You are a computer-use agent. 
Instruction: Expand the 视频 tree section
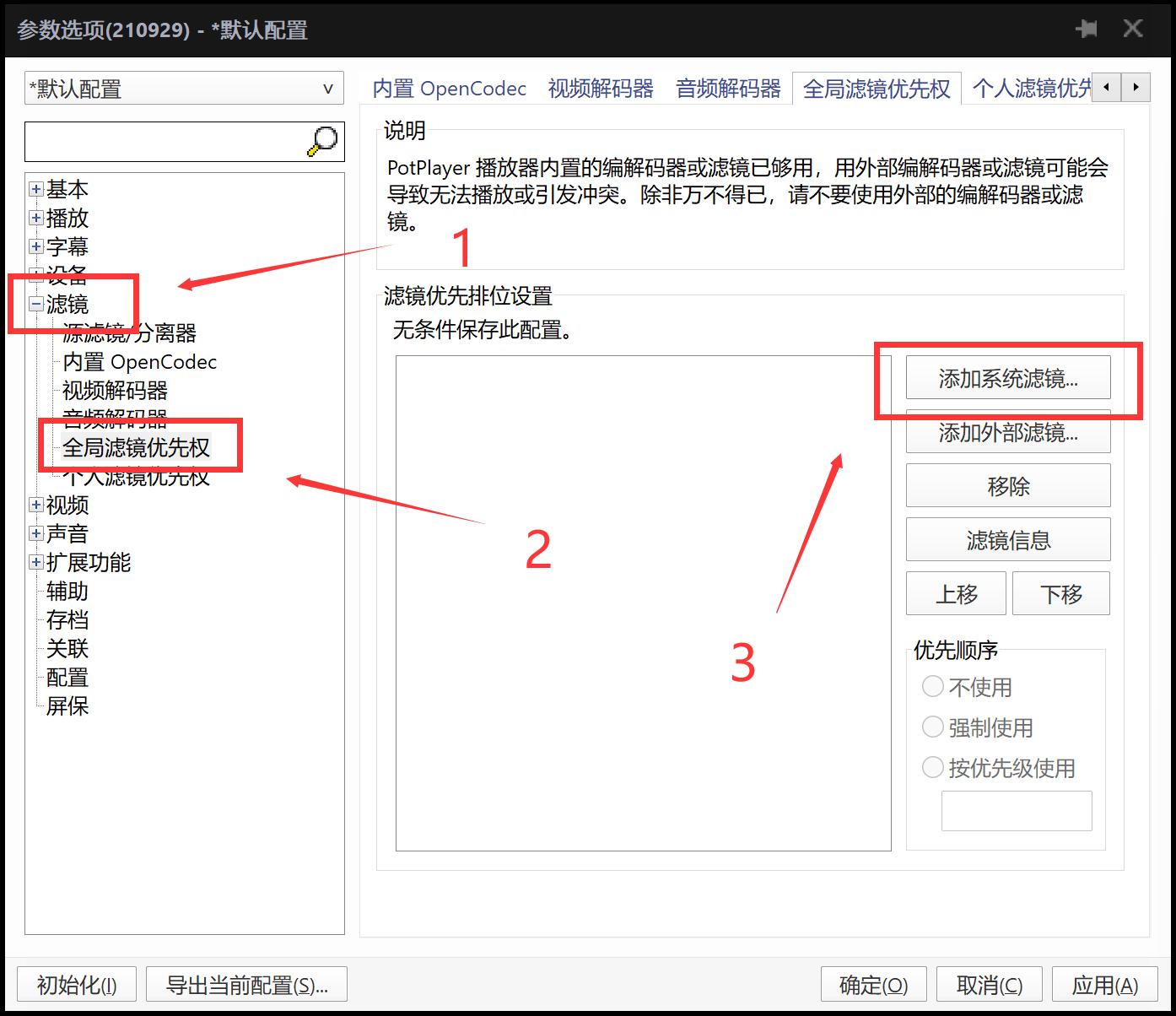(35, 505)
